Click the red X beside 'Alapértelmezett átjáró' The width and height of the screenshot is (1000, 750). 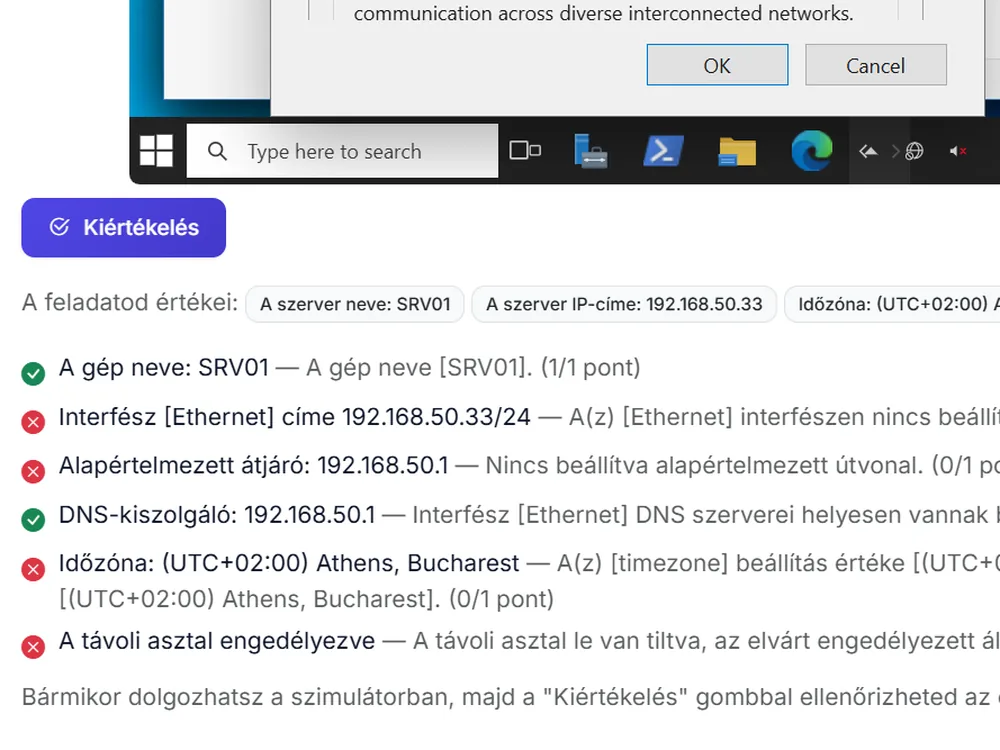(x=33, y=471)
